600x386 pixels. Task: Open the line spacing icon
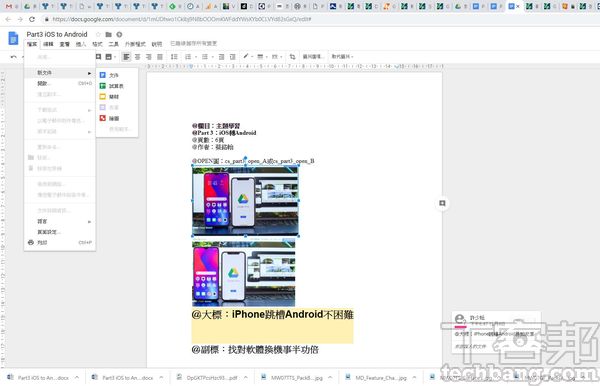tap(174, 57)
